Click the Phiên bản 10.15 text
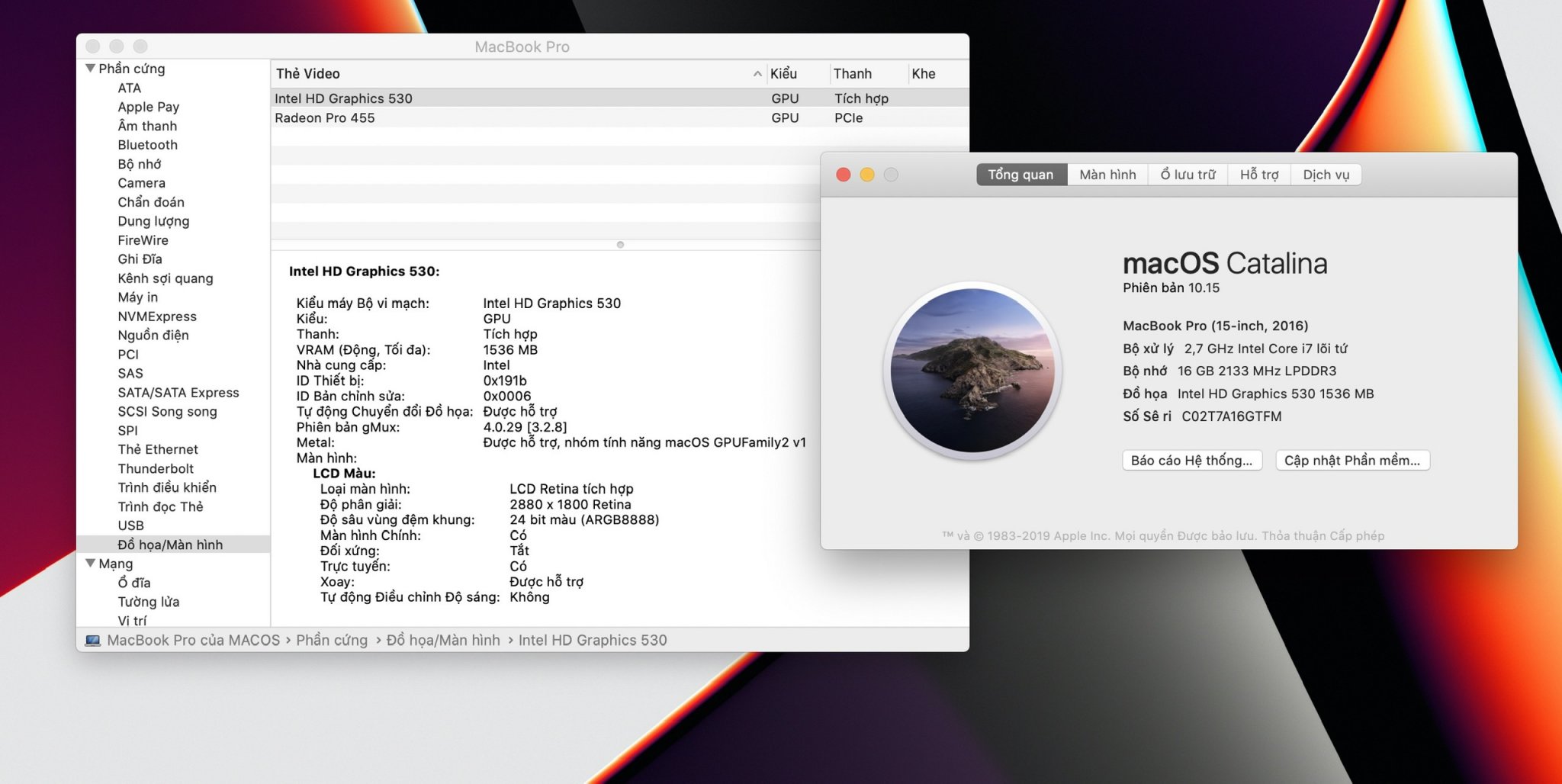Screen dimensions: 1562x784 tap(1171, 288)
